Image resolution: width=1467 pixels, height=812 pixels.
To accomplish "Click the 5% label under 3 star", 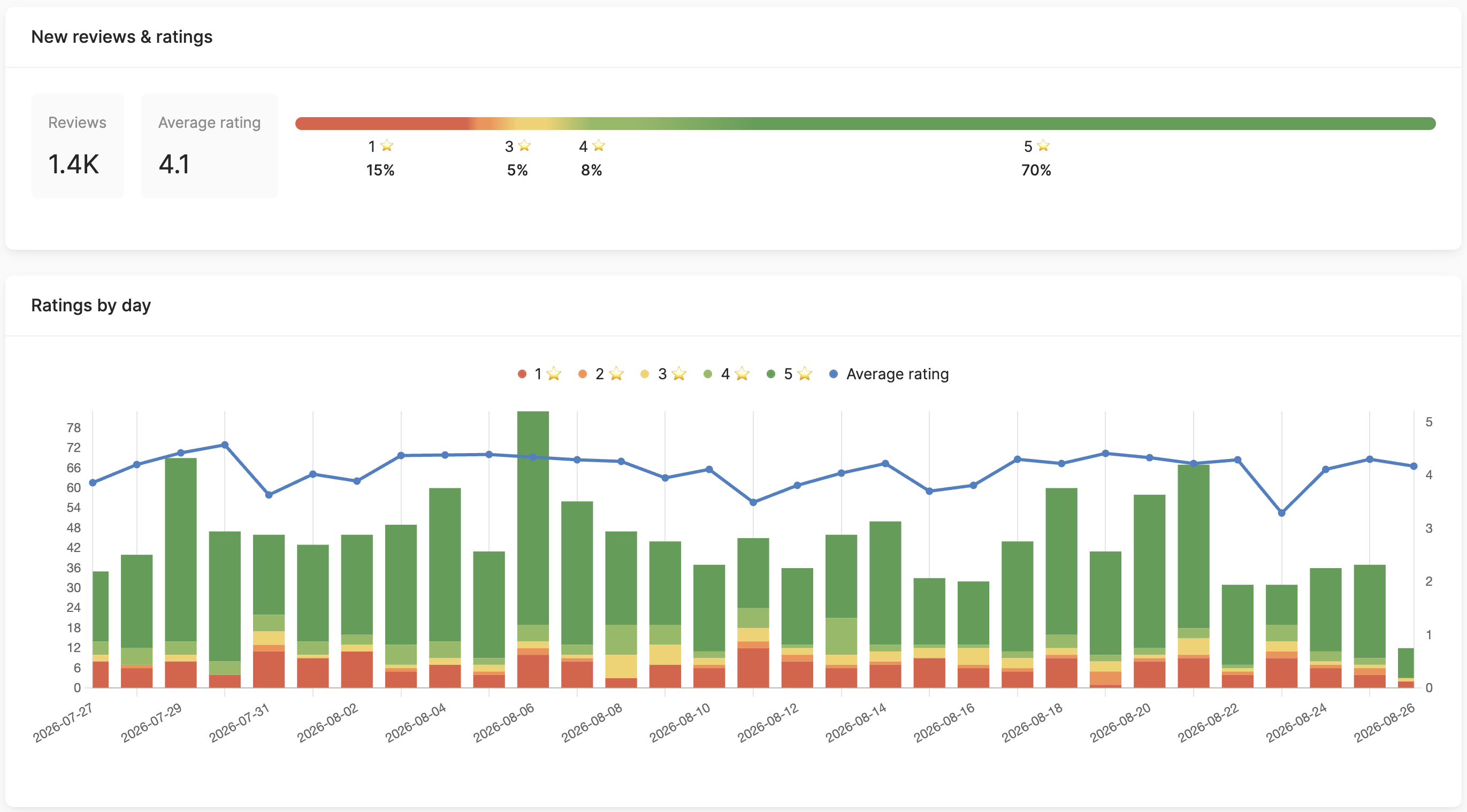I will tap(518, 170).
